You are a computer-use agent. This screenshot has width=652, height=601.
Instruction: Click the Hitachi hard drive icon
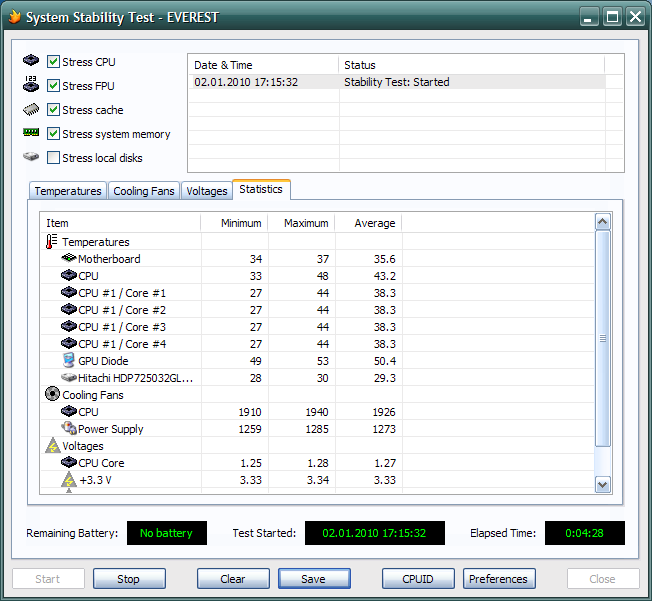coord(69,378)
